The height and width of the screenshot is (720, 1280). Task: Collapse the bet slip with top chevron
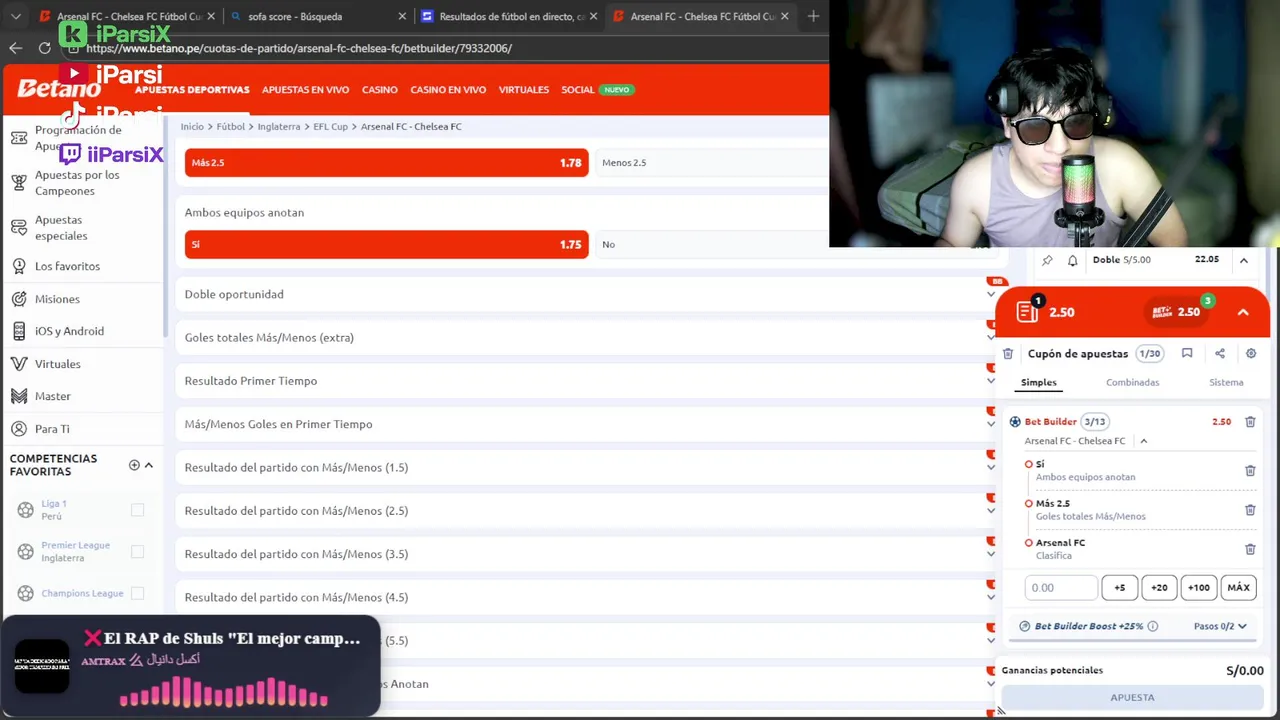(x=1243, y=312)
